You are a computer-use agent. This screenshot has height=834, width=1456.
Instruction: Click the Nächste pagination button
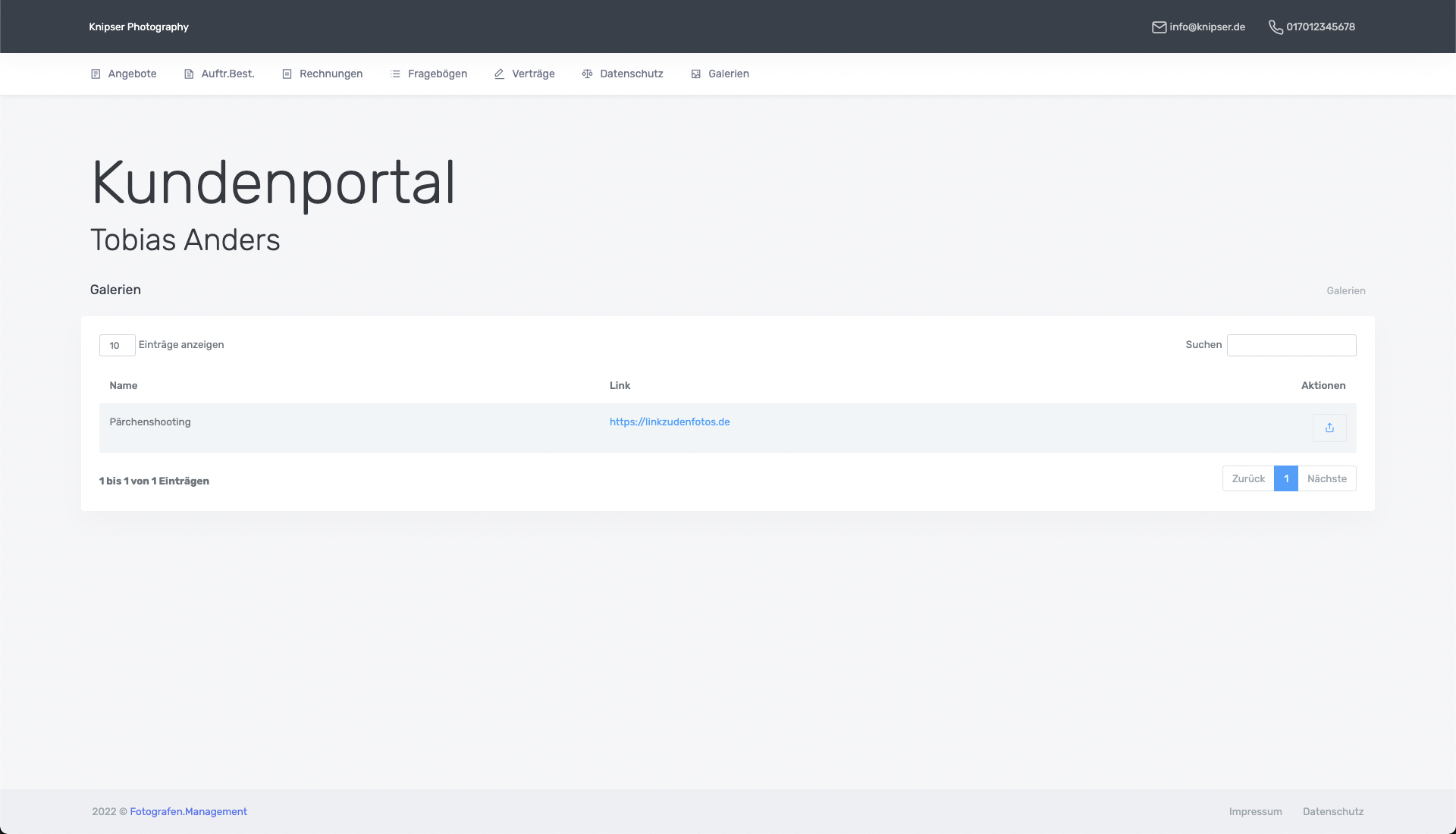click(1326, 478)
